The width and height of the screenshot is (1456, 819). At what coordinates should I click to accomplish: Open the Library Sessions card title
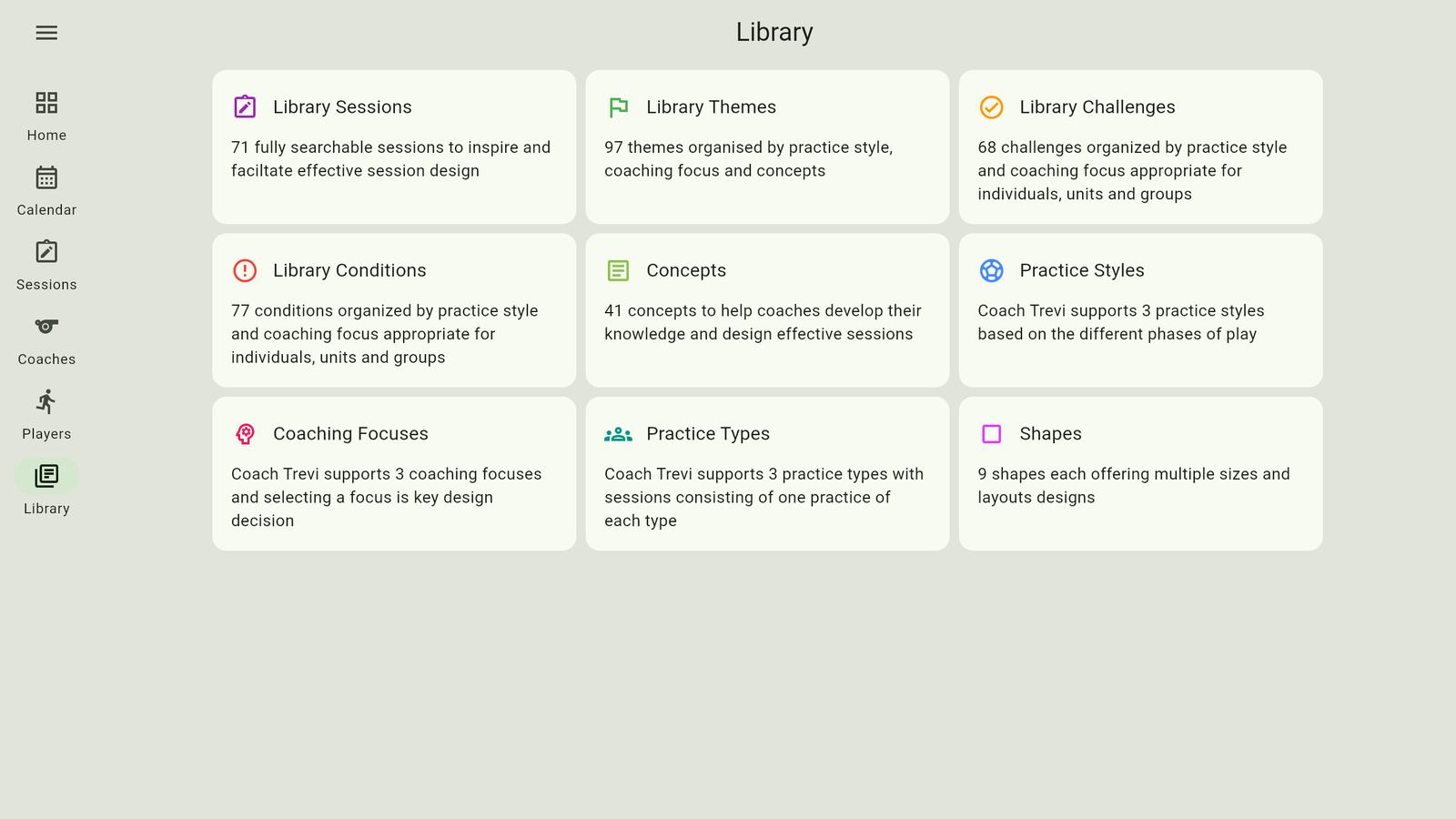tap(342, 107)
